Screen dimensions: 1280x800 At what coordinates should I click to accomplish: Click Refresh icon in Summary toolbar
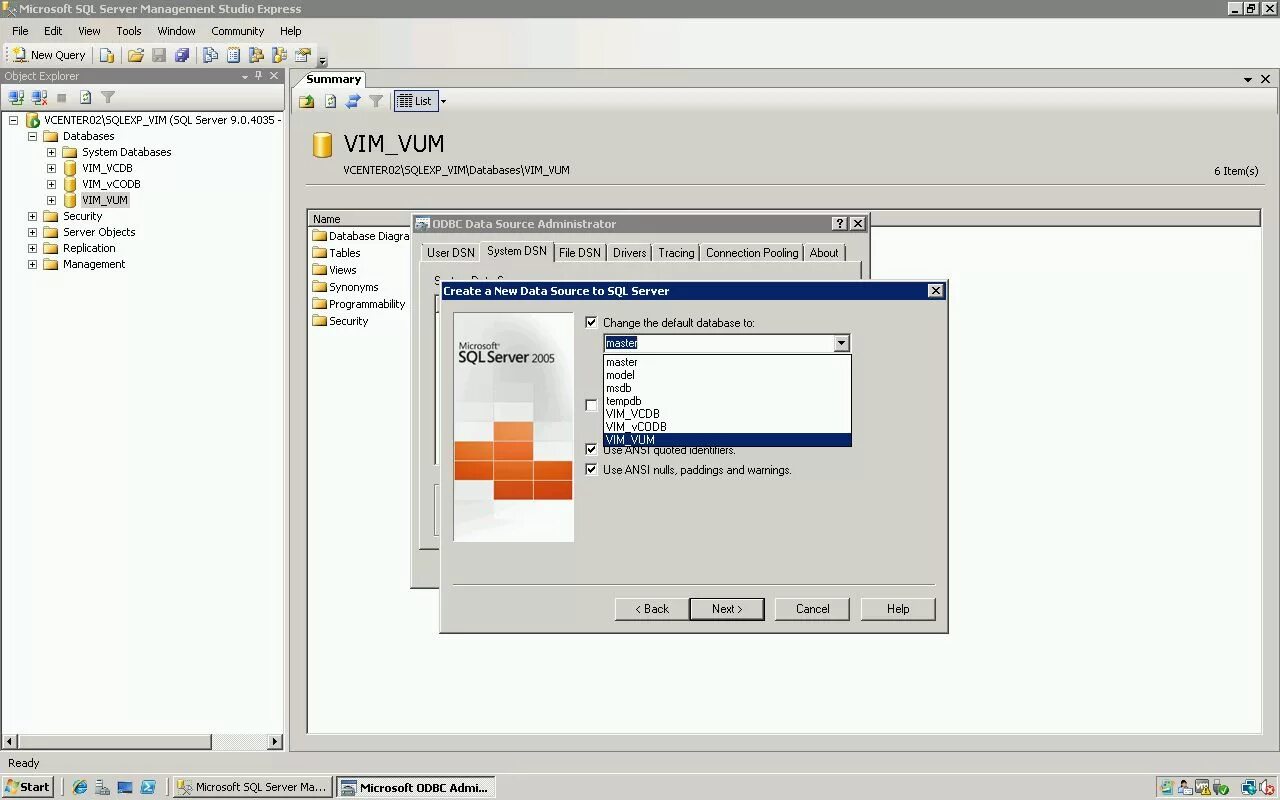(x=330, y=101)
